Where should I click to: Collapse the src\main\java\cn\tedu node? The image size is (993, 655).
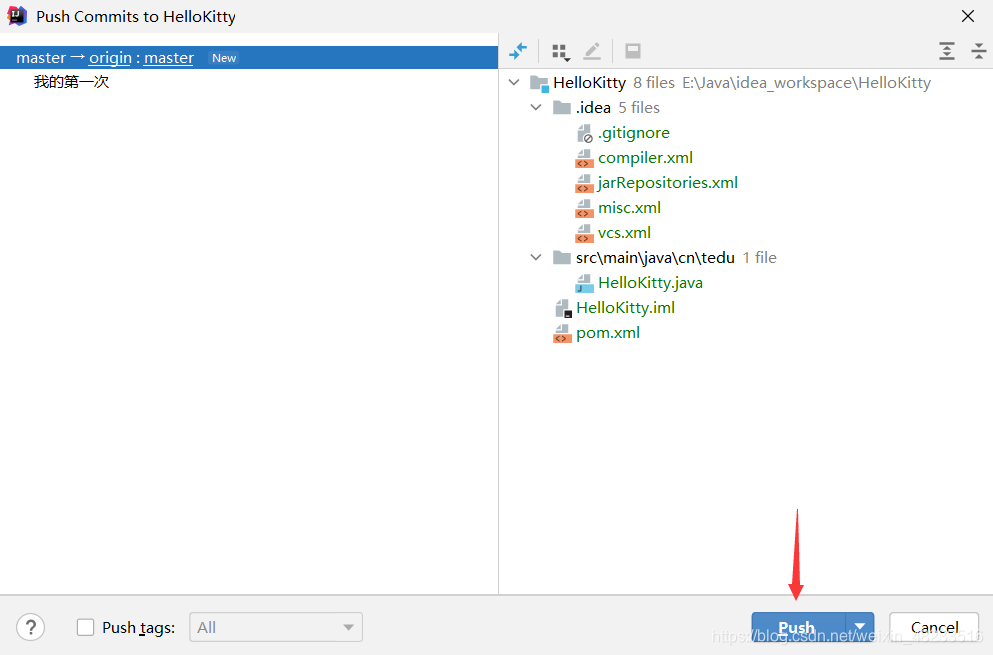click(x=536, y=257)
